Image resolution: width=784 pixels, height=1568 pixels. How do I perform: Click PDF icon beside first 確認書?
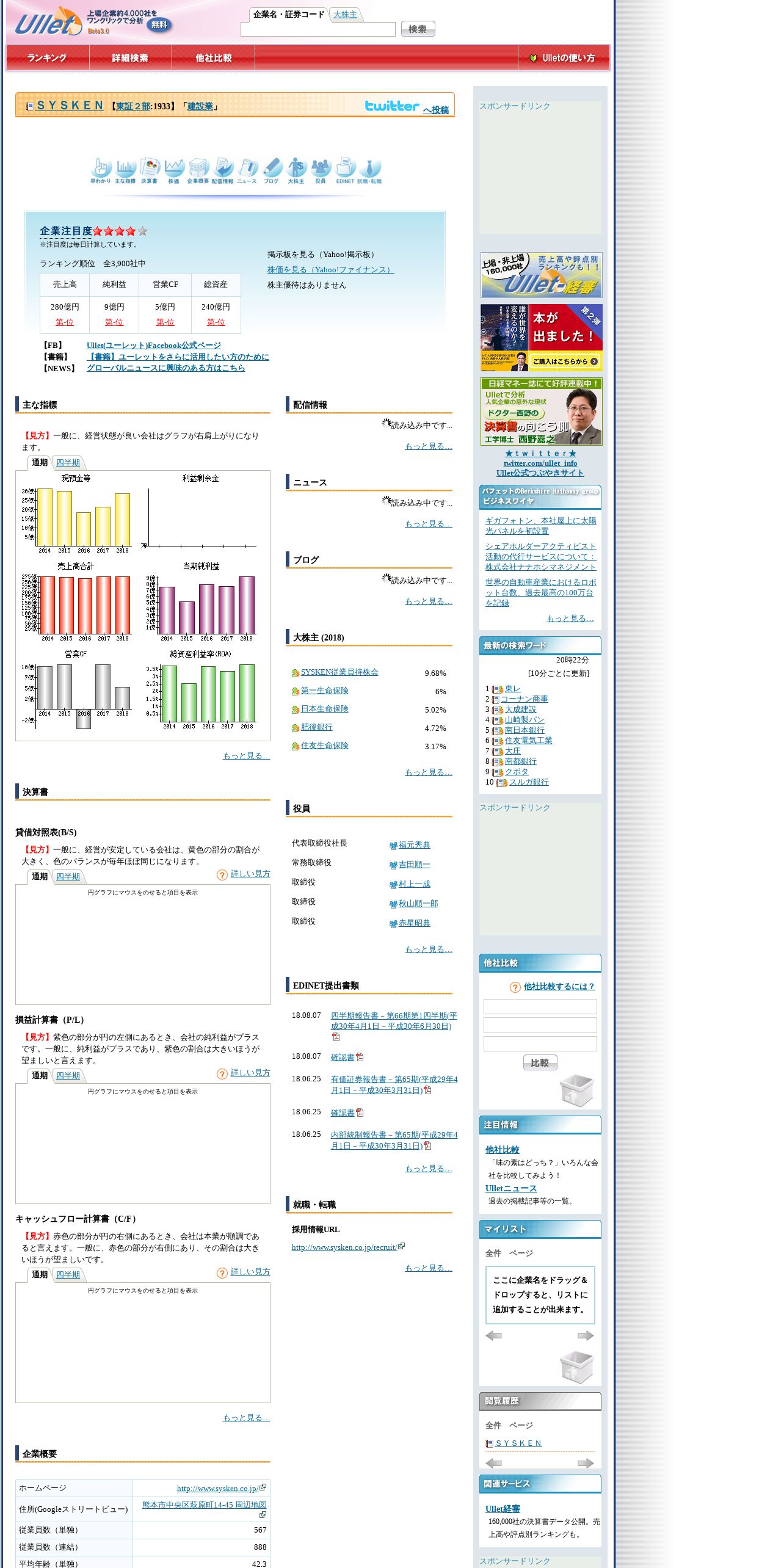pos(360,1057)
